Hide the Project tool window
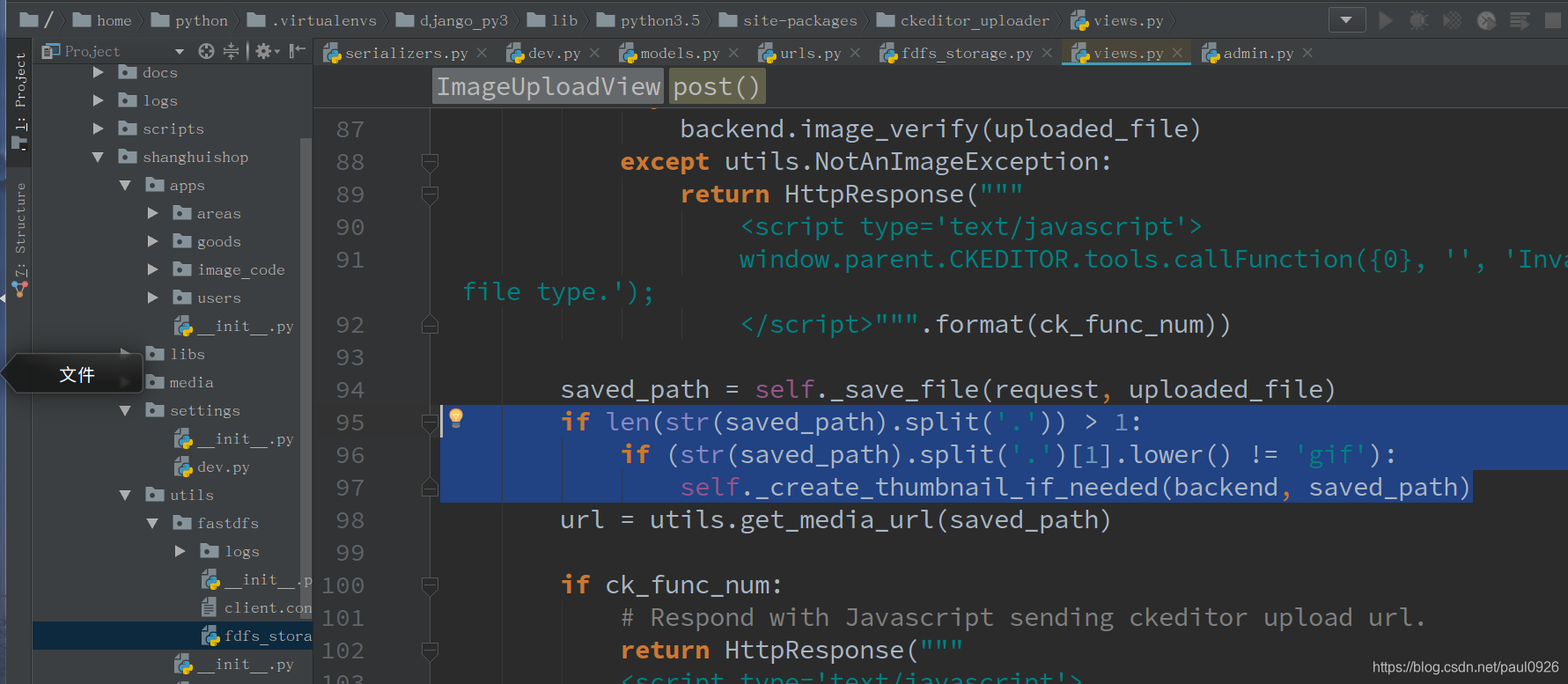This screenshot has height=684, width=1568. (298, 51)
